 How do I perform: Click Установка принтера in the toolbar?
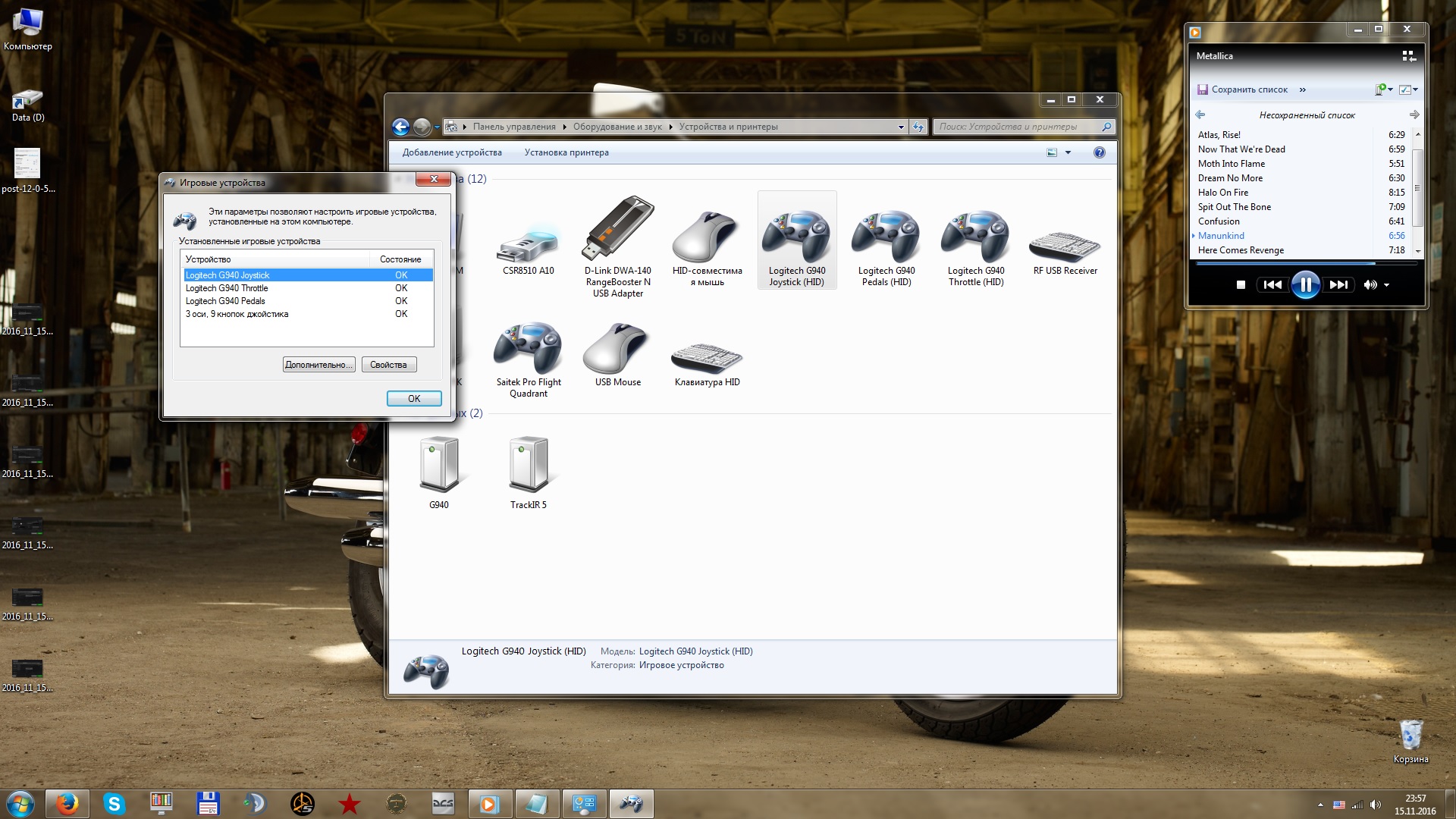click(566, 152)
